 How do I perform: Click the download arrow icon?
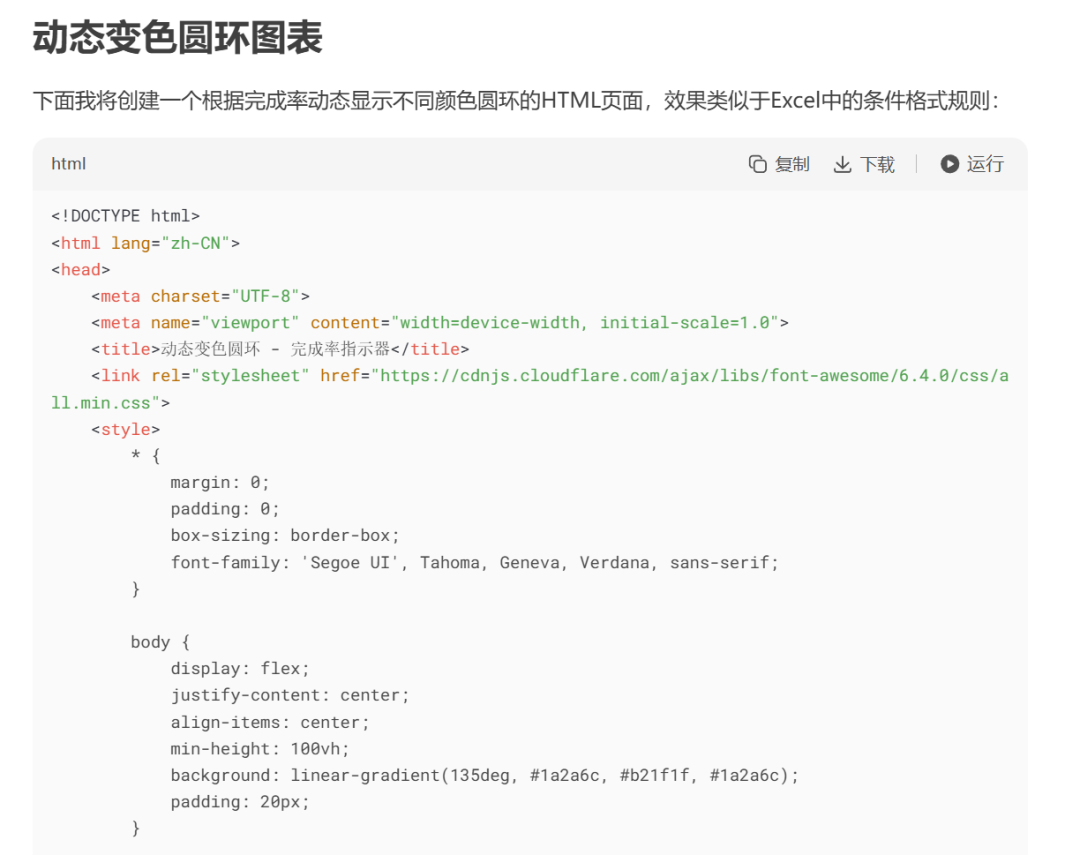point(842,164)
